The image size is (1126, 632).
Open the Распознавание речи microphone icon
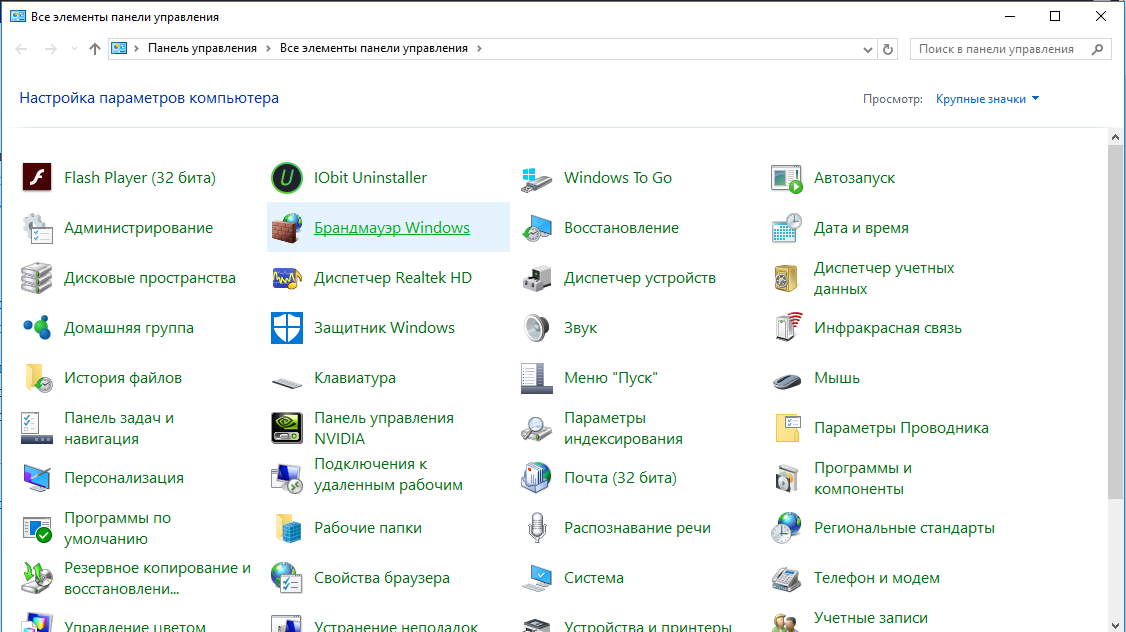(536, 528)
